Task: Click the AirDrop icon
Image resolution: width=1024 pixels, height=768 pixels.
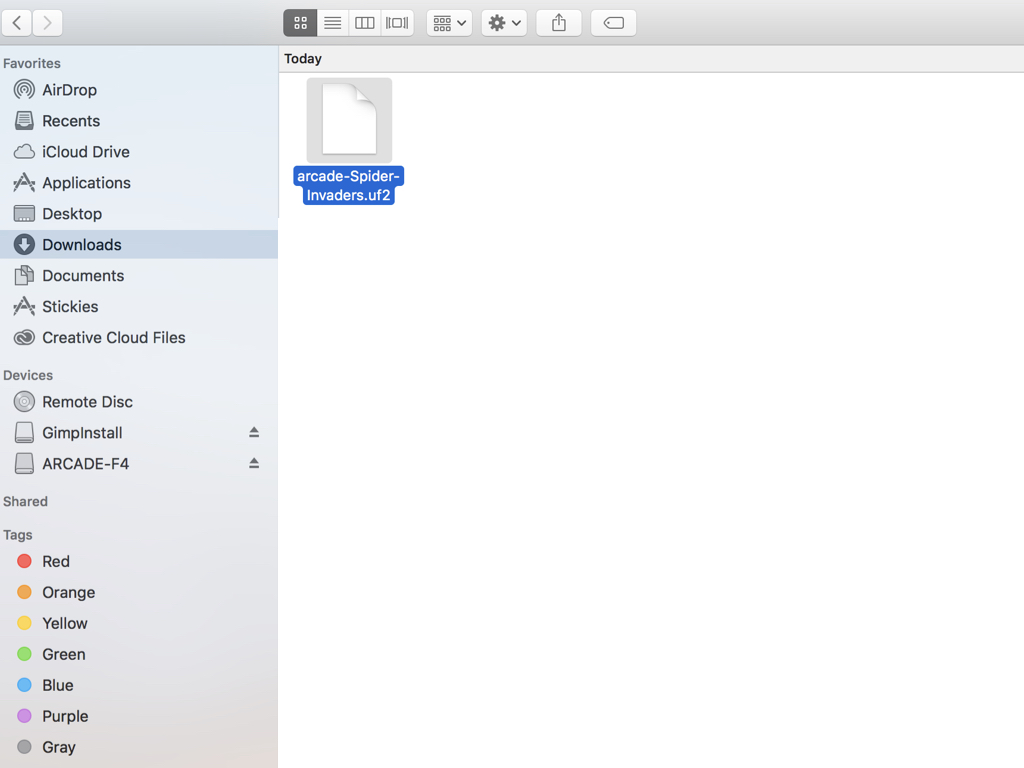Action: 24,89
